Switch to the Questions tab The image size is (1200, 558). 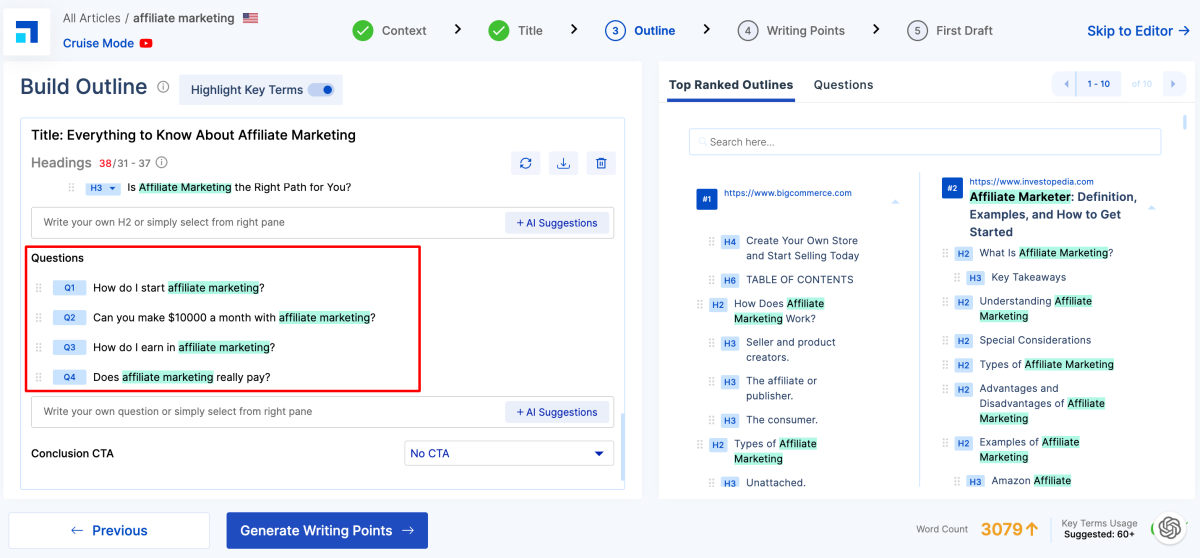(843, 85)
